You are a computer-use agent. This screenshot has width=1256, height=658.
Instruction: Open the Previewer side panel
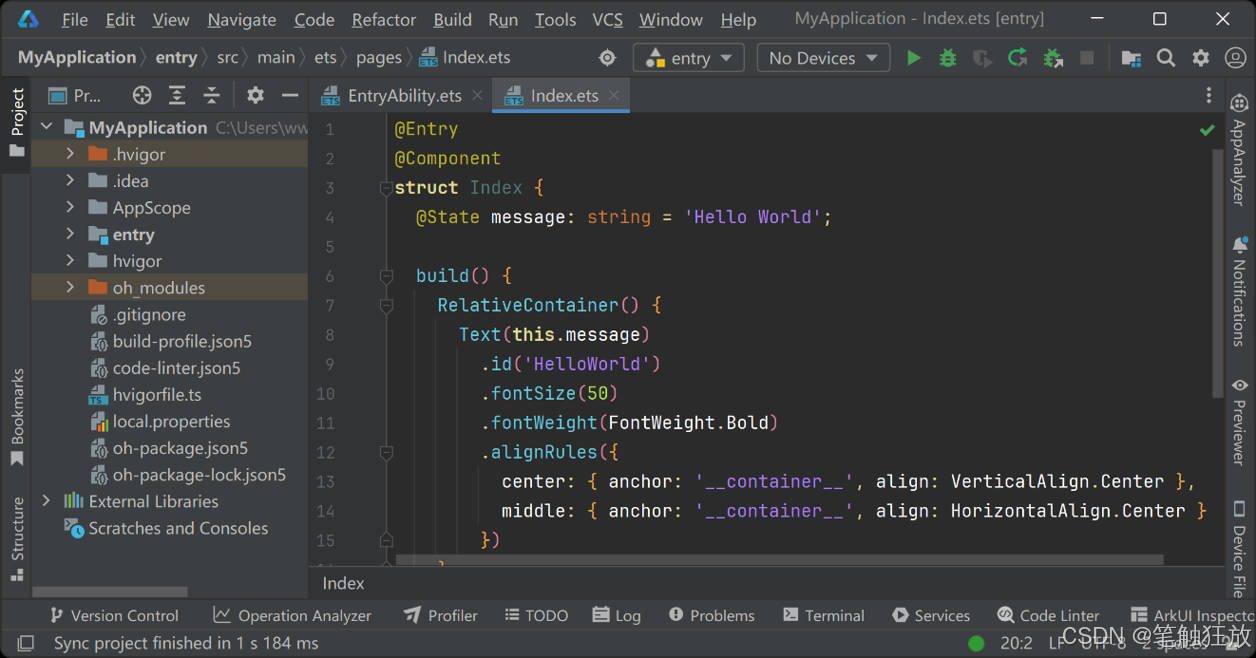[1239, 421]
